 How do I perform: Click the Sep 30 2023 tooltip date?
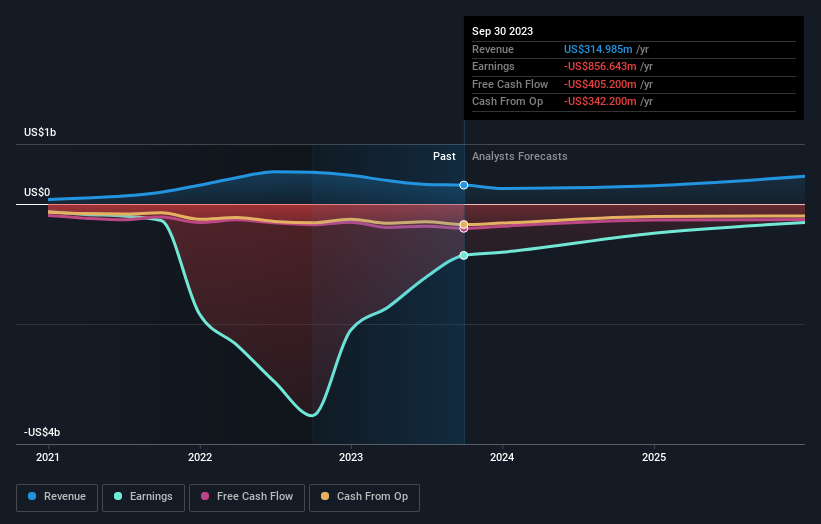click(502, 31)
